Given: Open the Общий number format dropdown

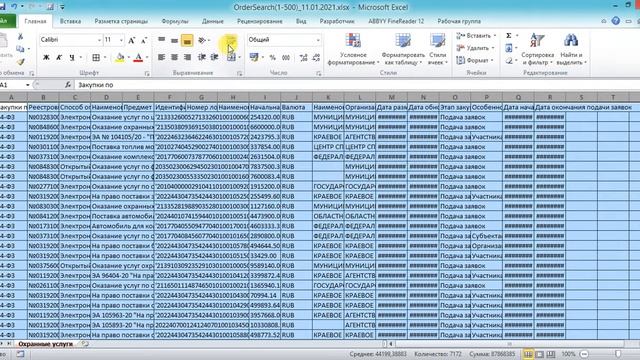Looking at the screenshot, I should [318, 40].
